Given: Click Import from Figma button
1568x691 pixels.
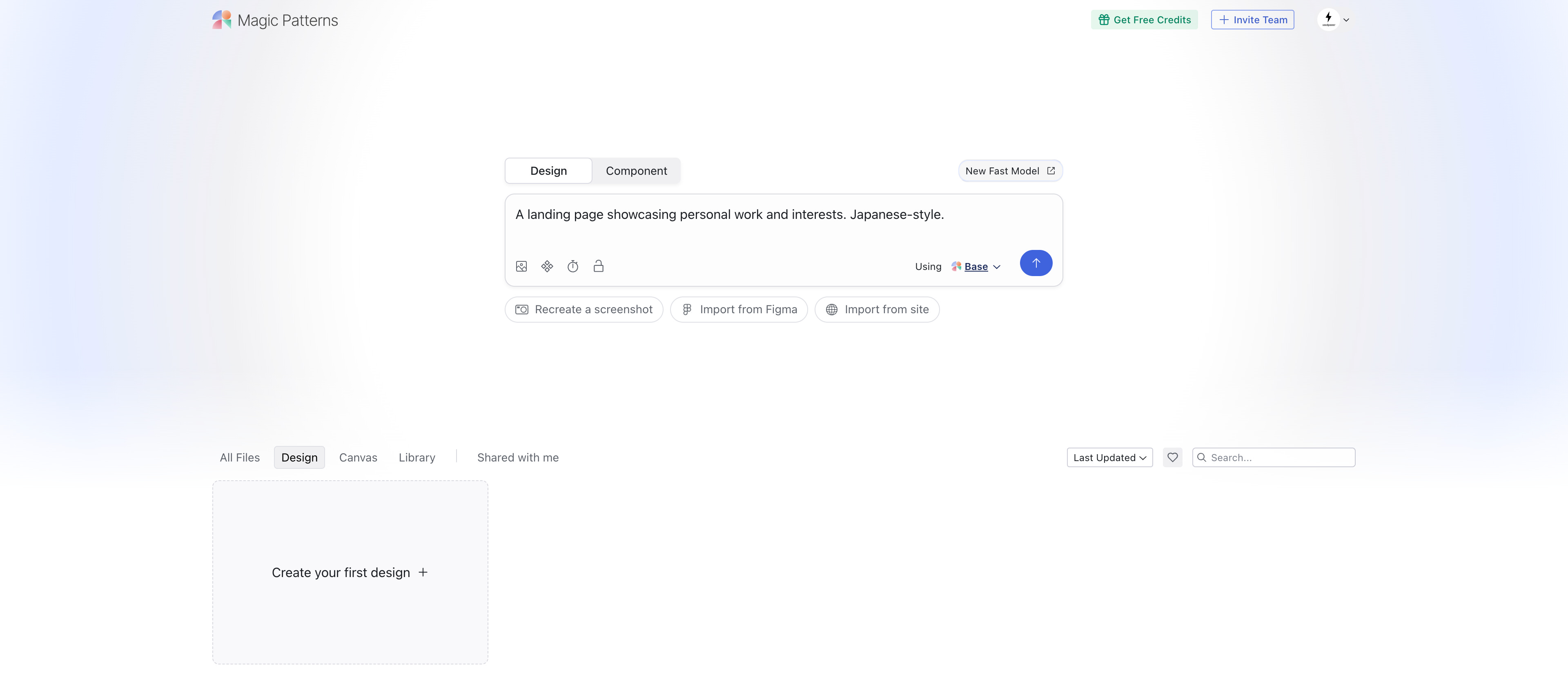Looking at the screenshot, I should [738, 309].
